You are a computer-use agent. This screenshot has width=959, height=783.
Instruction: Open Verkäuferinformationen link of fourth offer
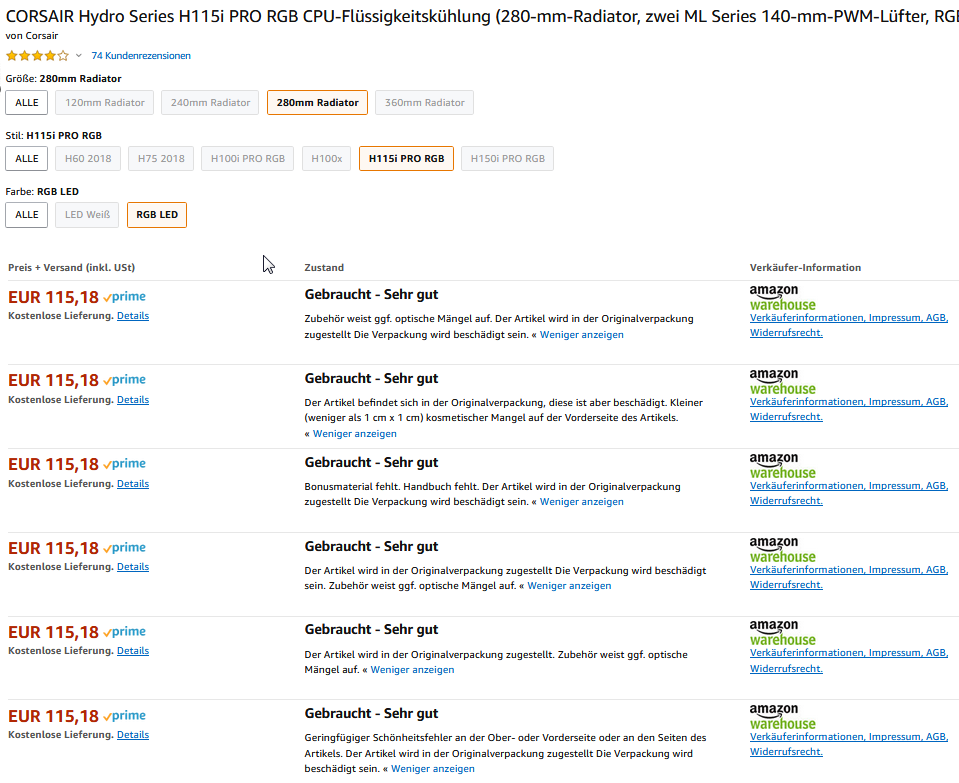[x=849, y=570]
